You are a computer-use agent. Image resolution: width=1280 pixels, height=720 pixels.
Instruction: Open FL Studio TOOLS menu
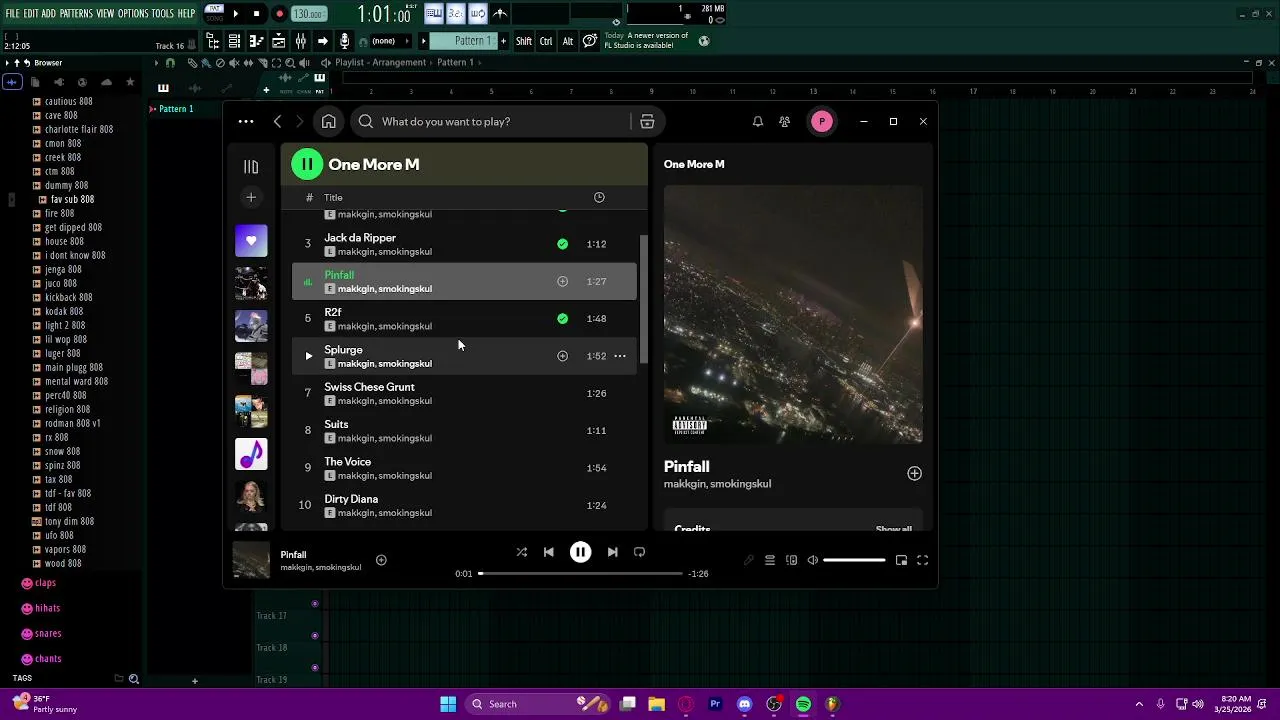coord(162,13)
